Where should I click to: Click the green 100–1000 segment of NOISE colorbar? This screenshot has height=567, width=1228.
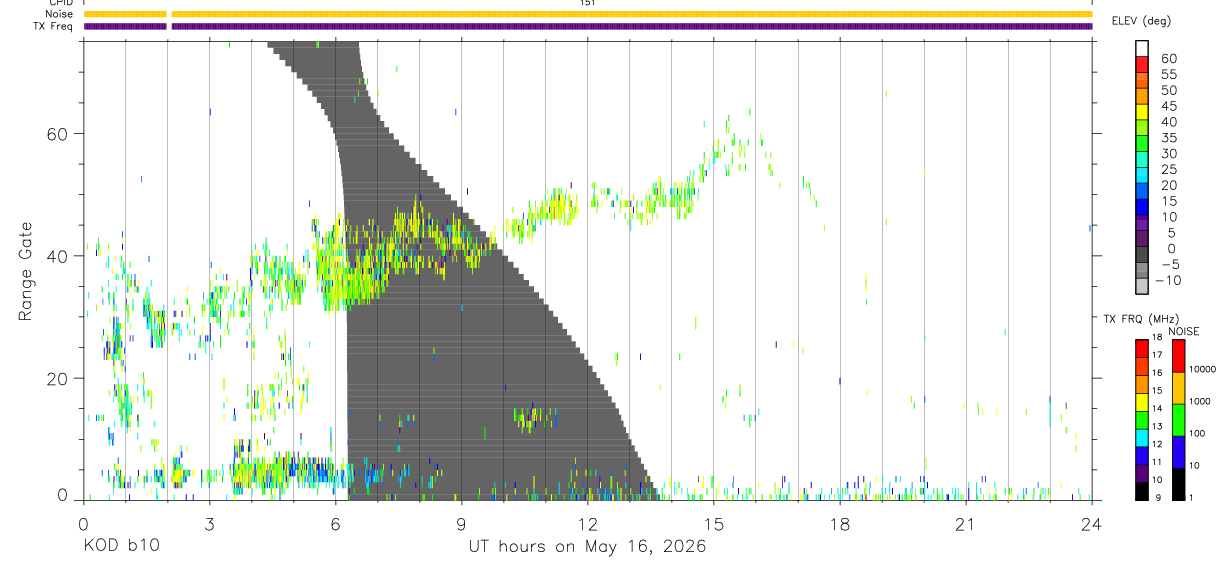tap(1178, 420)
